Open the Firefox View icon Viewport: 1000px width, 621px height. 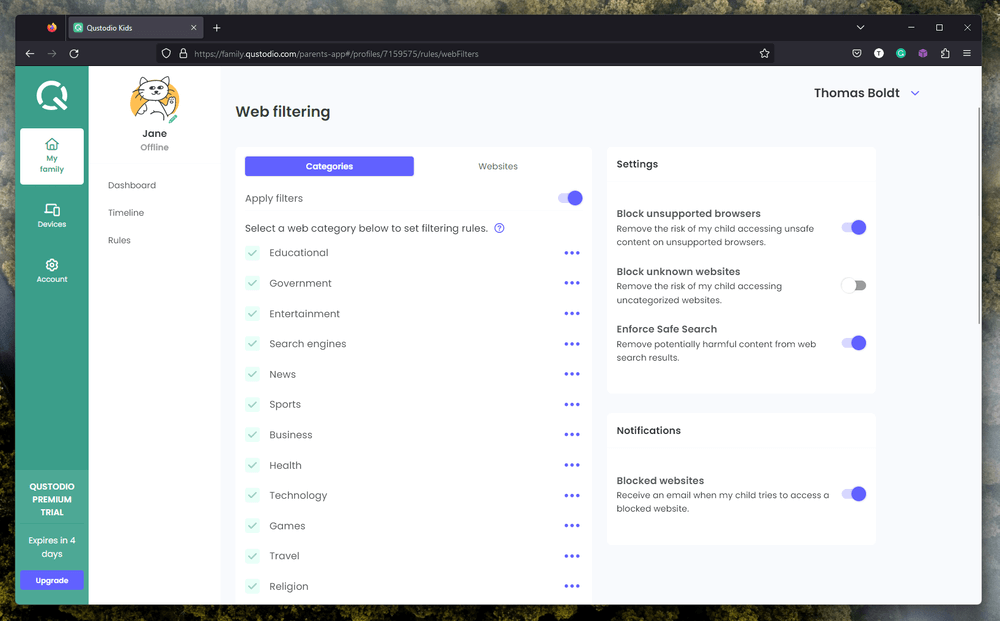coord(52,27)
